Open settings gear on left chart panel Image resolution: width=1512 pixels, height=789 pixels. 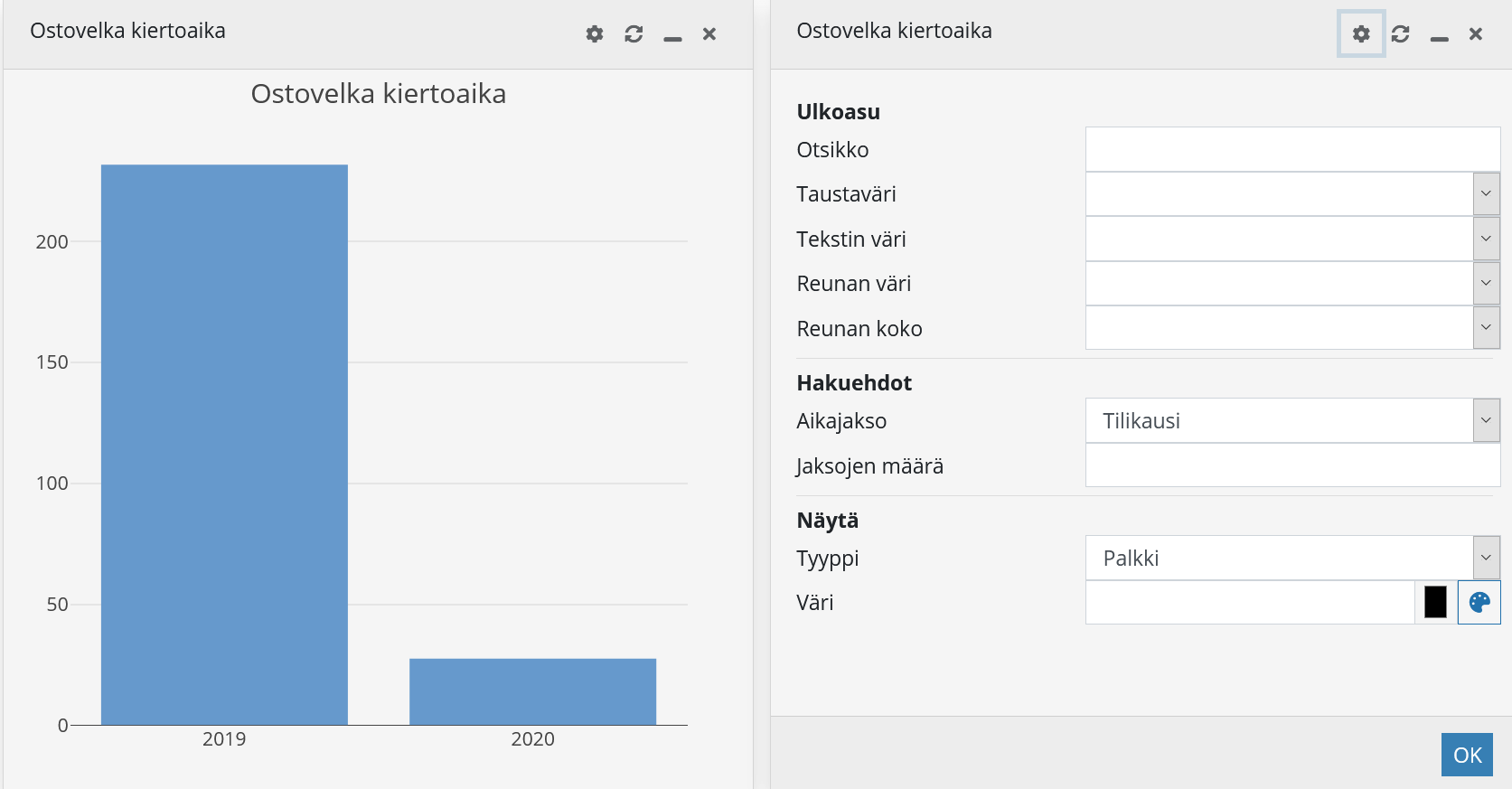tap(594, 34)
